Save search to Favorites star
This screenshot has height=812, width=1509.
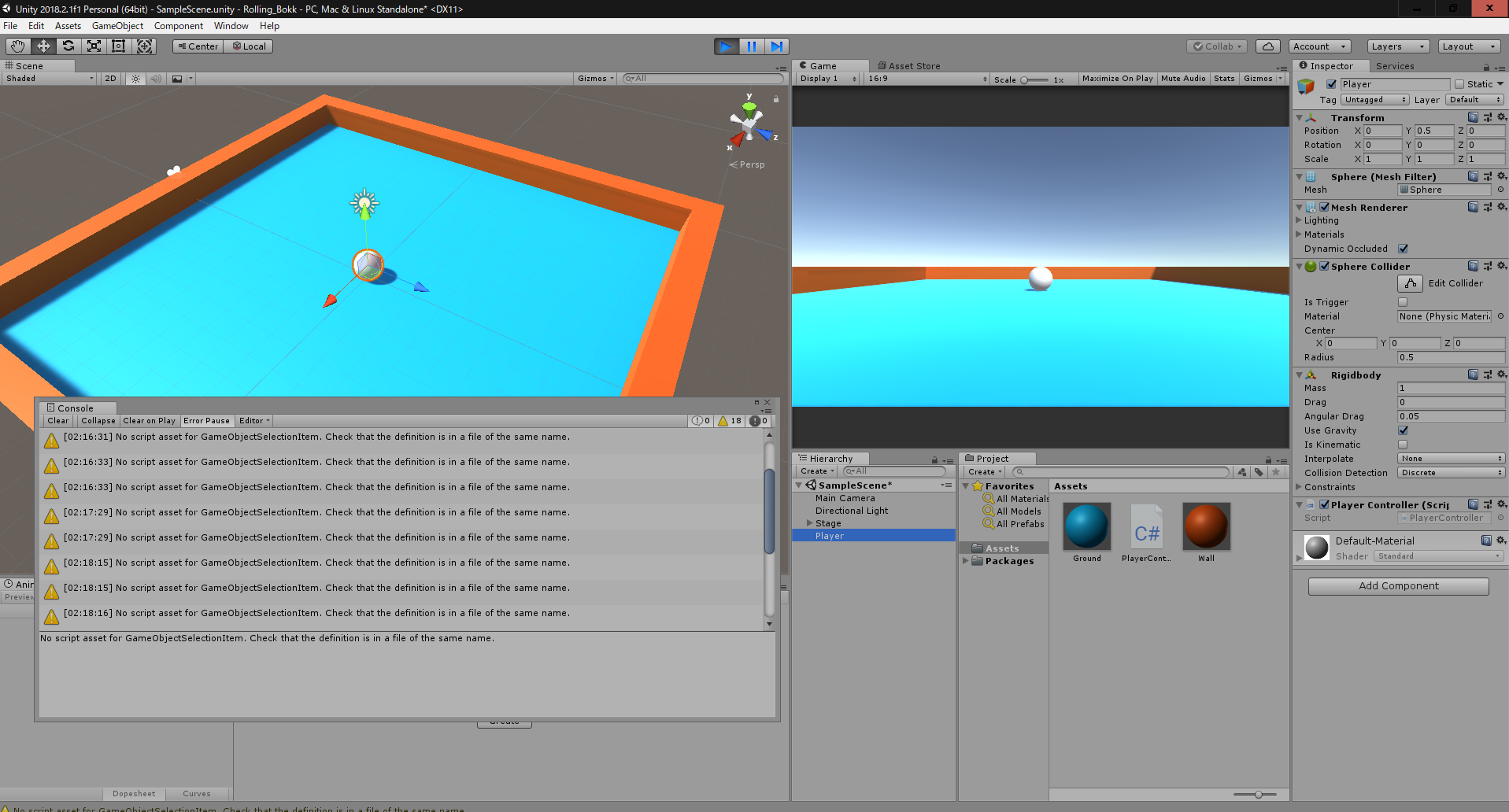[x=1276, y=472]
